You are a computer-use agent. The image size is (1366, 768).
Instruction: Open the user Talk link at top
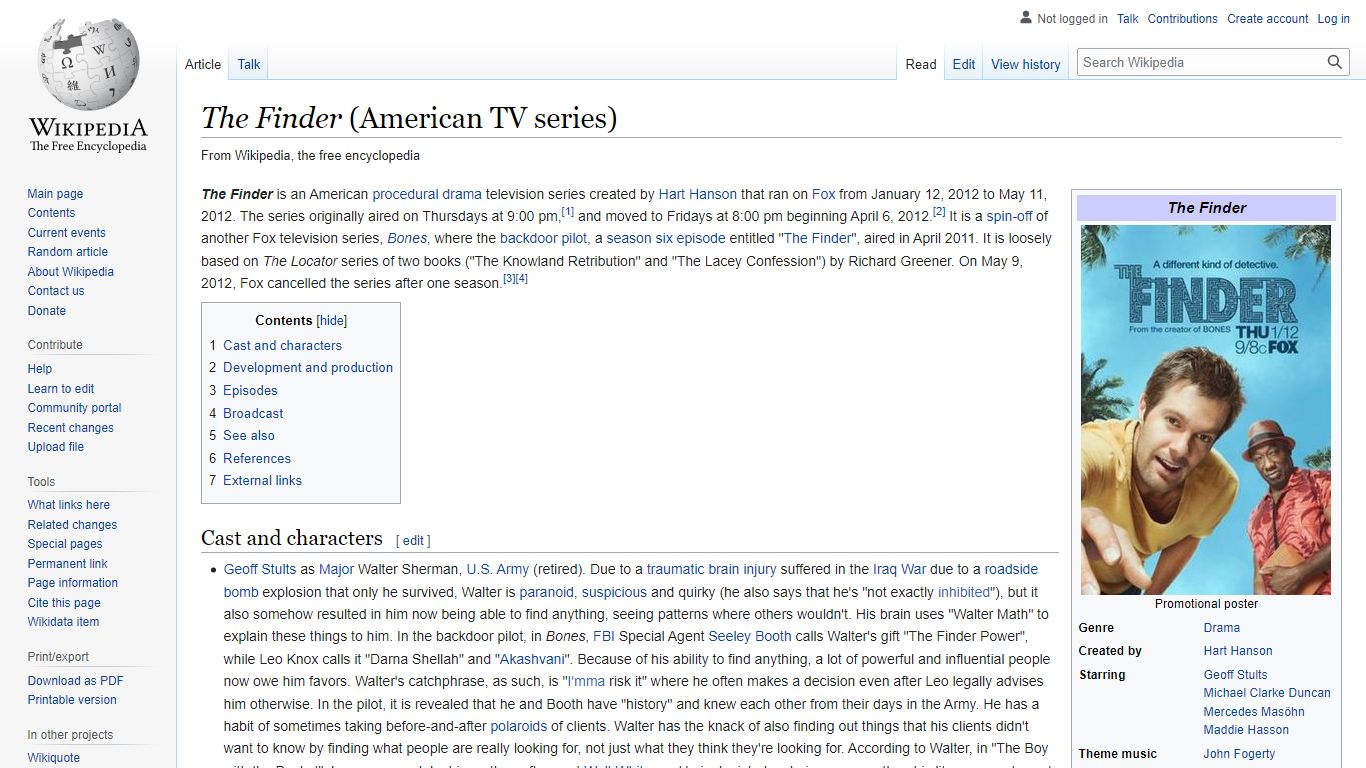[1128, 19]
